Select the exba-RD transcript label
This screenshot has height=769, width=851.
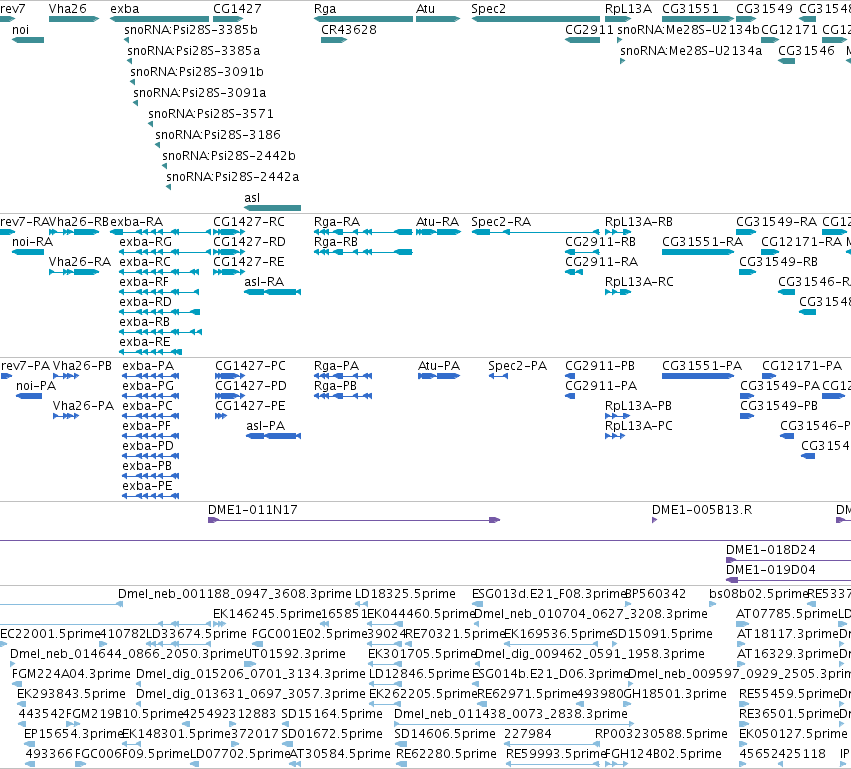click(x=145, y=302)
